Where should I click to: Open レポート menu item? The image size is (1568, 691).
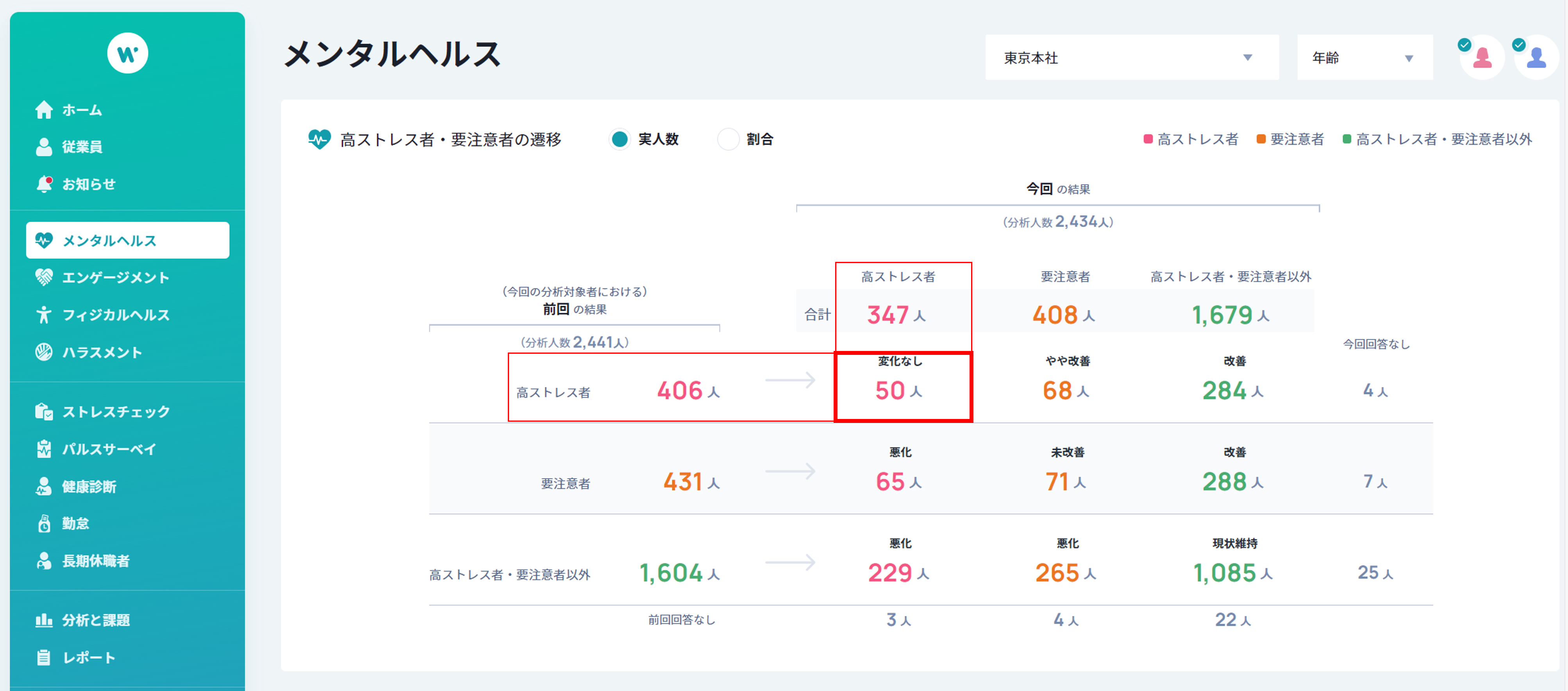(127, 657)
